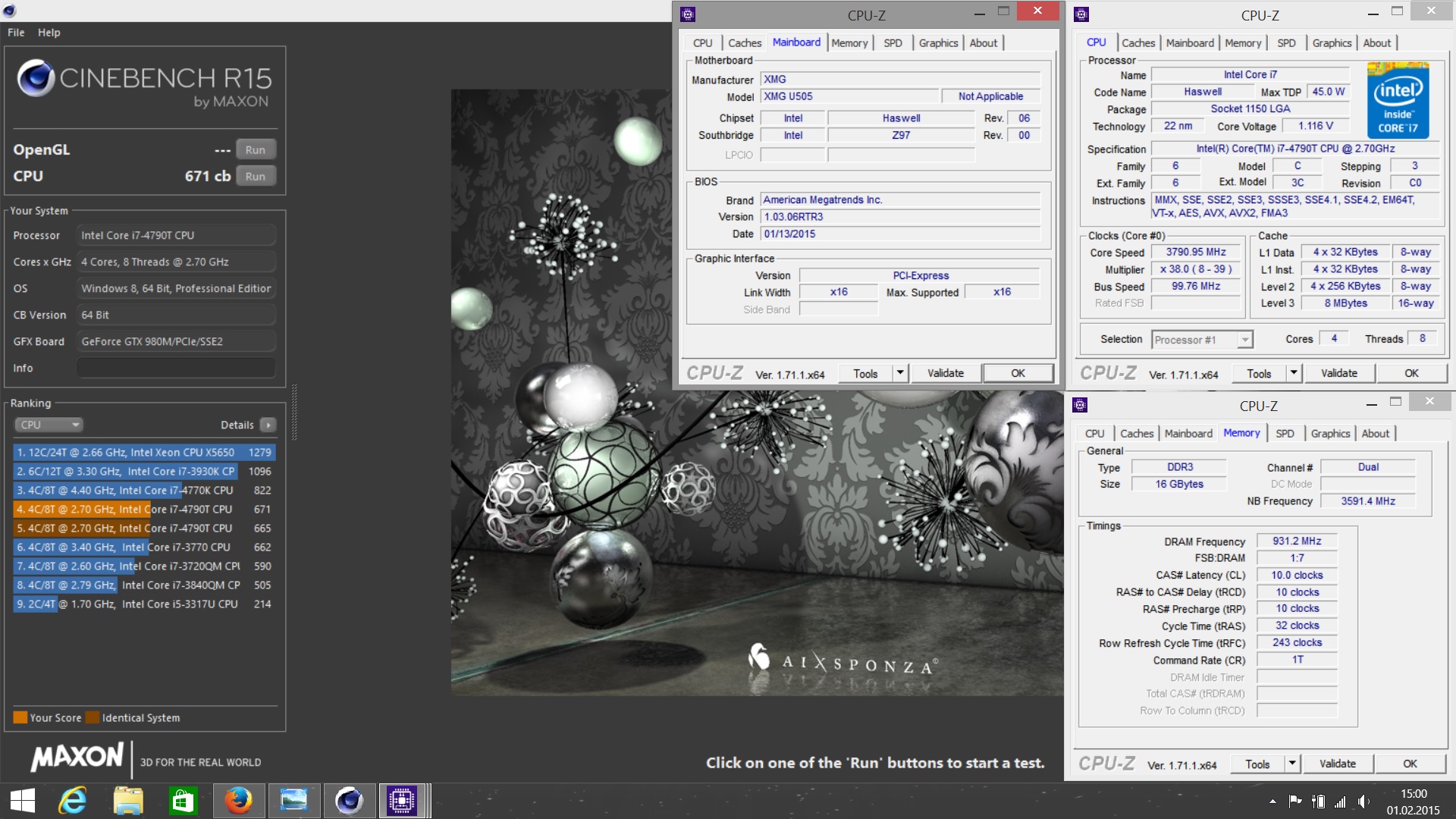Screen dimensions: 1456x819
Task: Open Tools dropdown arrow in Mainboard window
Action: pos(900,373)
